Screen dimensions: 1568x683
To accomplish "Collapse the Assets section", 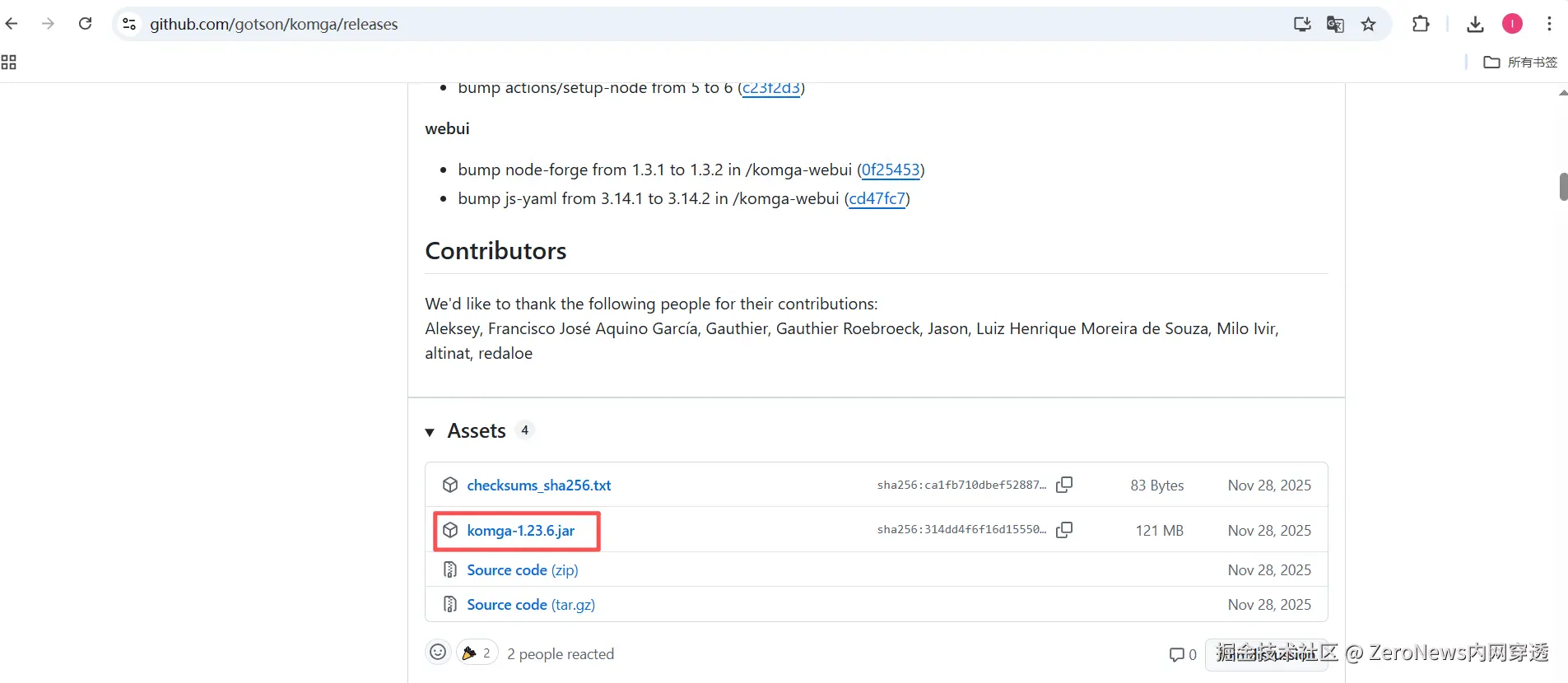I will tap(430, 432).
